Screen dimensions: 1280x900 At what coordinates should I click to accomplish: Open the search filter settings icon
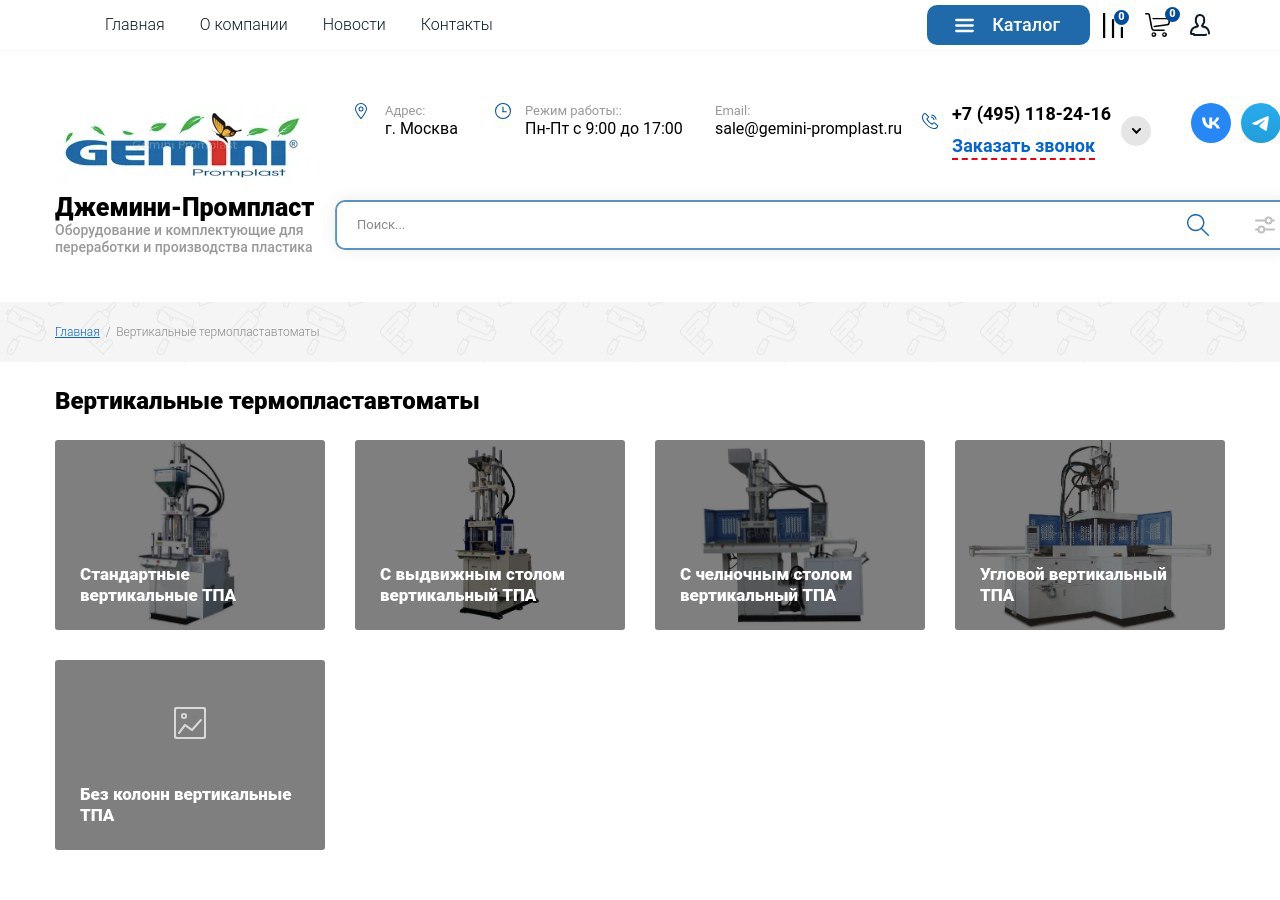(1264, 225)
